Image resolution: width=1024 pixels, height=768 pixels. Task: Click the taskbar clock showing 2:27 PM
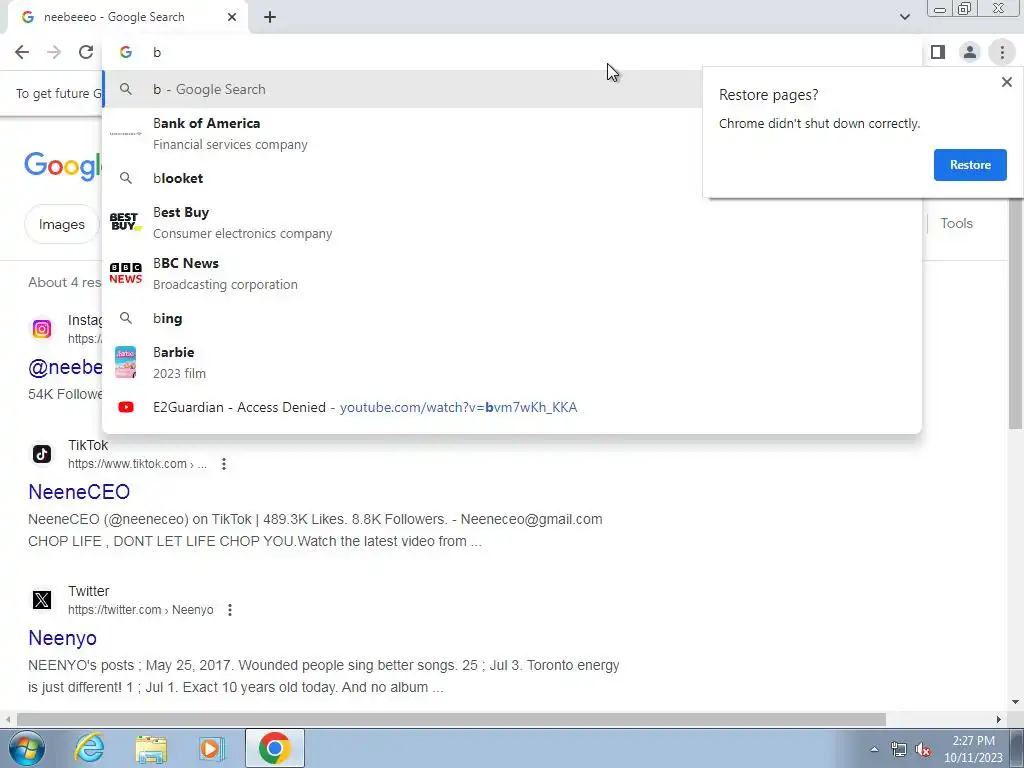point(973,749)
